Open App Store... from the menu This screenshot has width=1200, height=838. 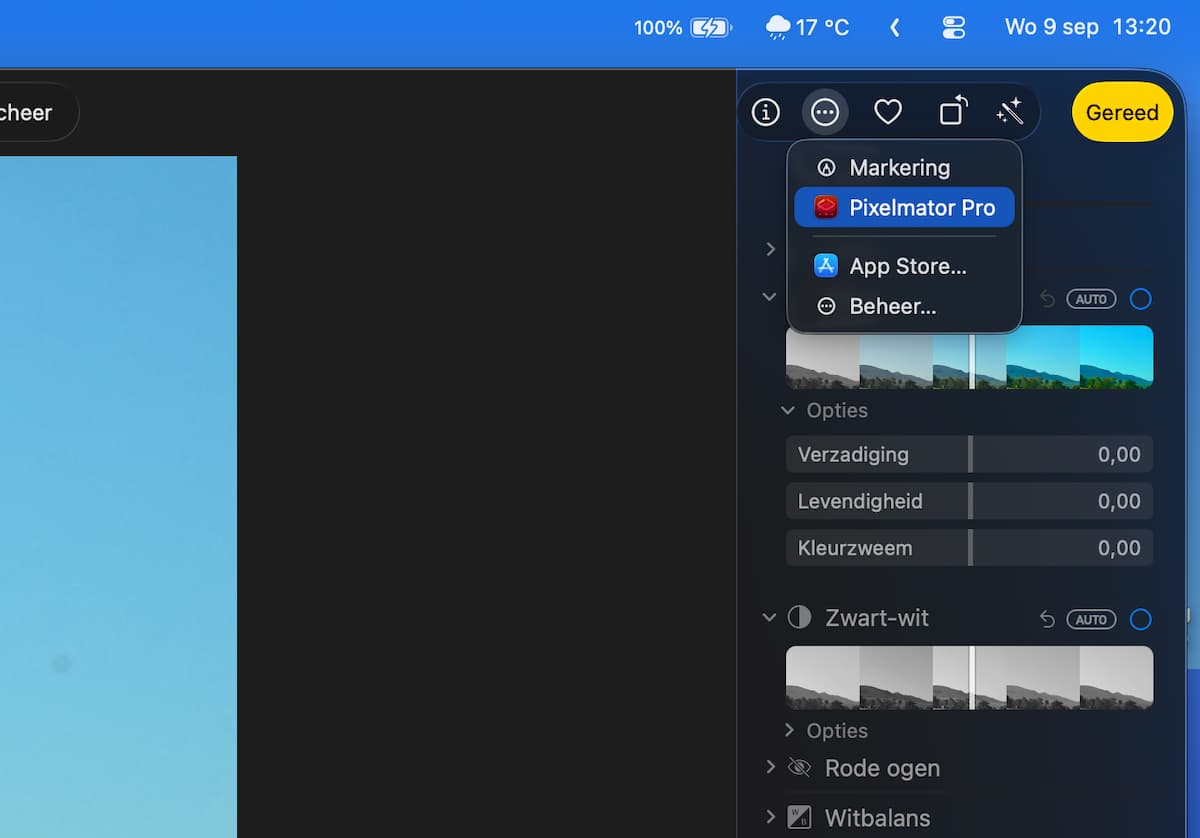[904, 266]
